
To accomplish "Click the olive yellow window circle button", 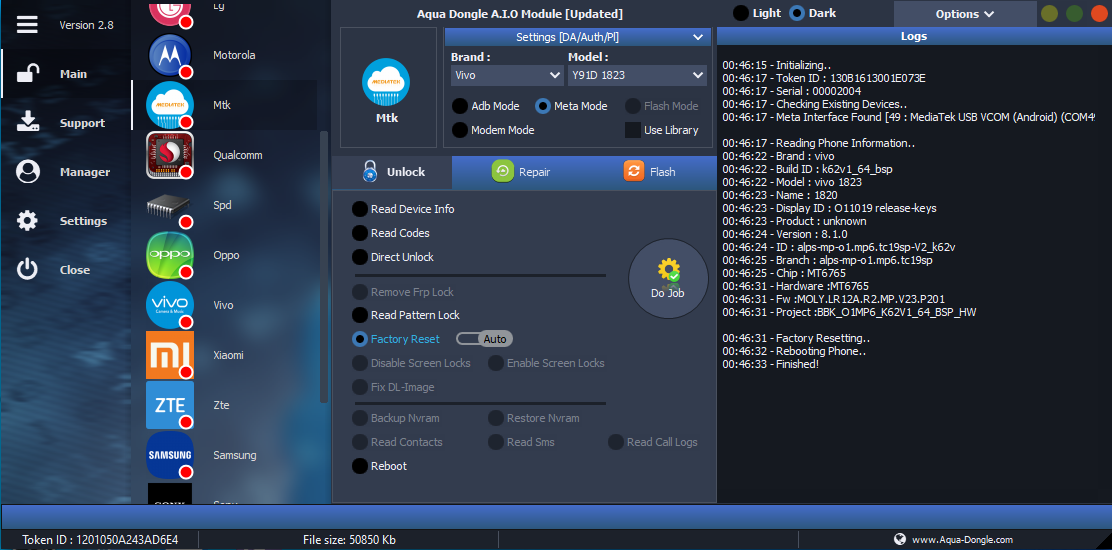I will 1050,13.
